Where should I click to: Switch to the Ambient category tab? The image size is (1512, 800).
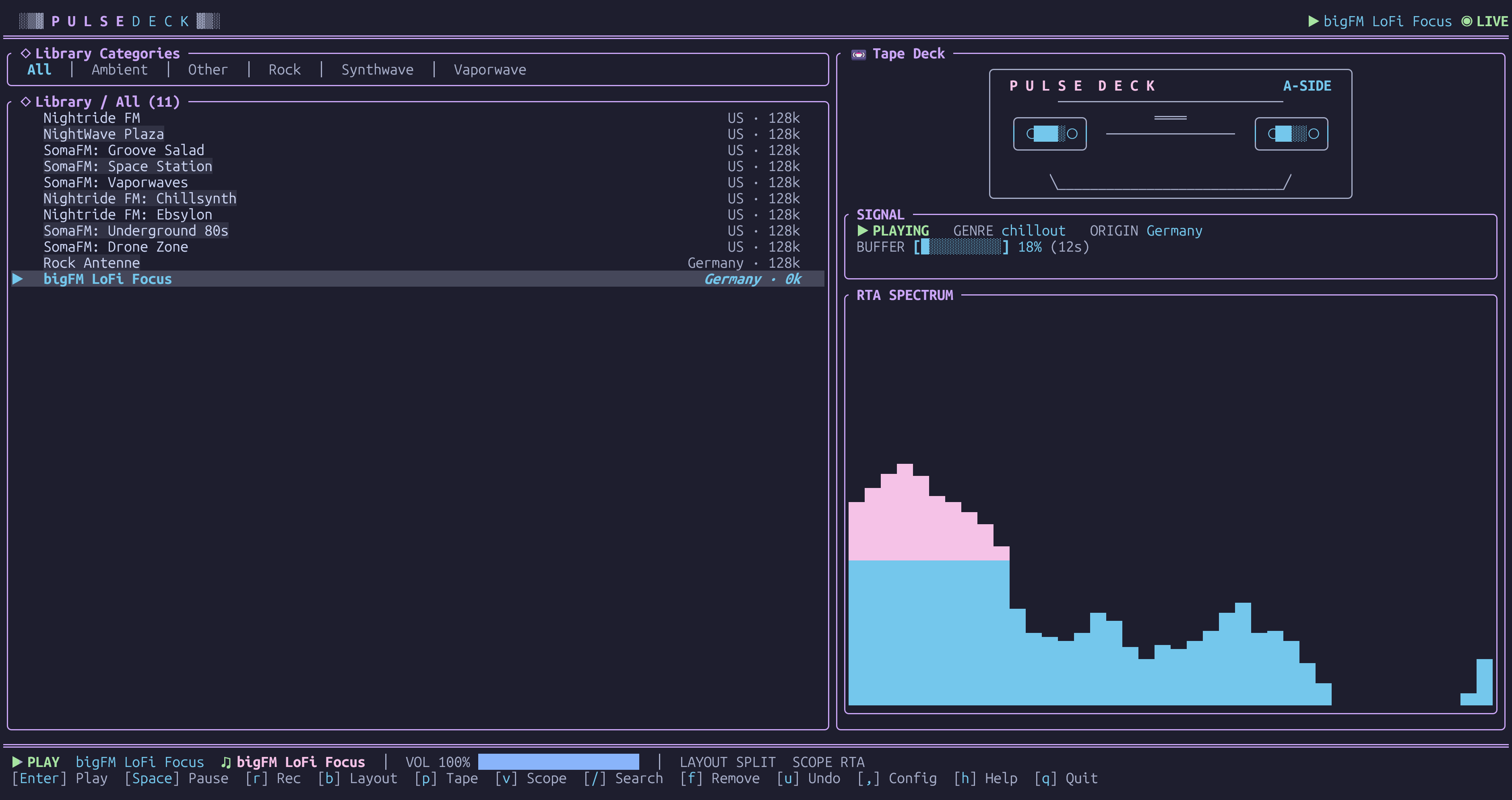(x=120, y=70)
